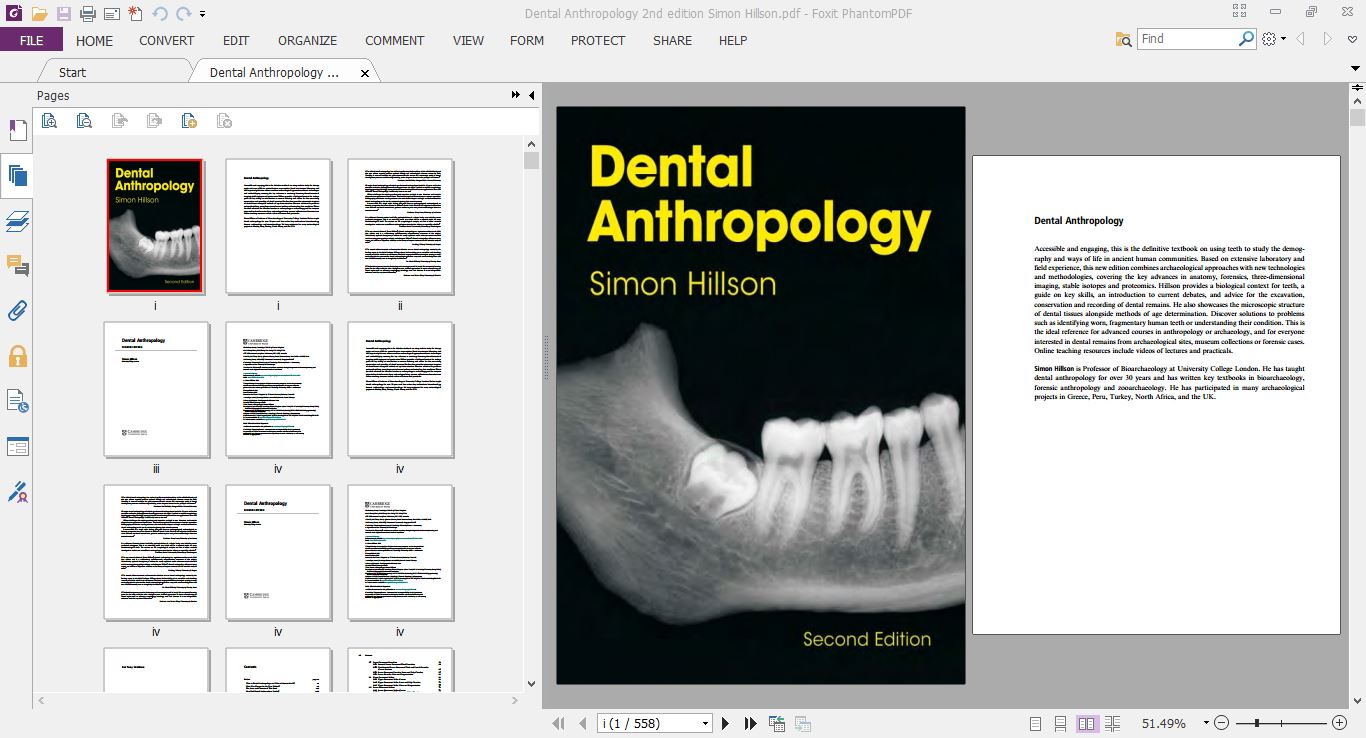
Task: Switch to the VIEW ribbon tab
Action: 468,40
